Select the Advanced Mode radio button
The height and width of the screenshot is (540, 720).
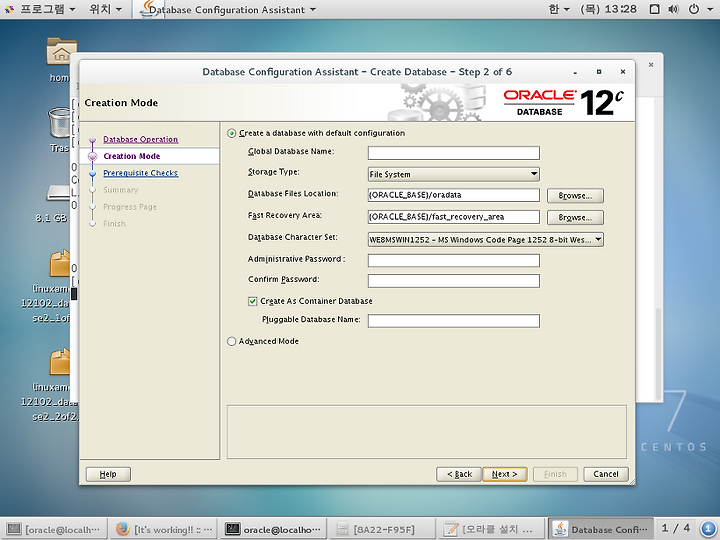tap(231, 341)
